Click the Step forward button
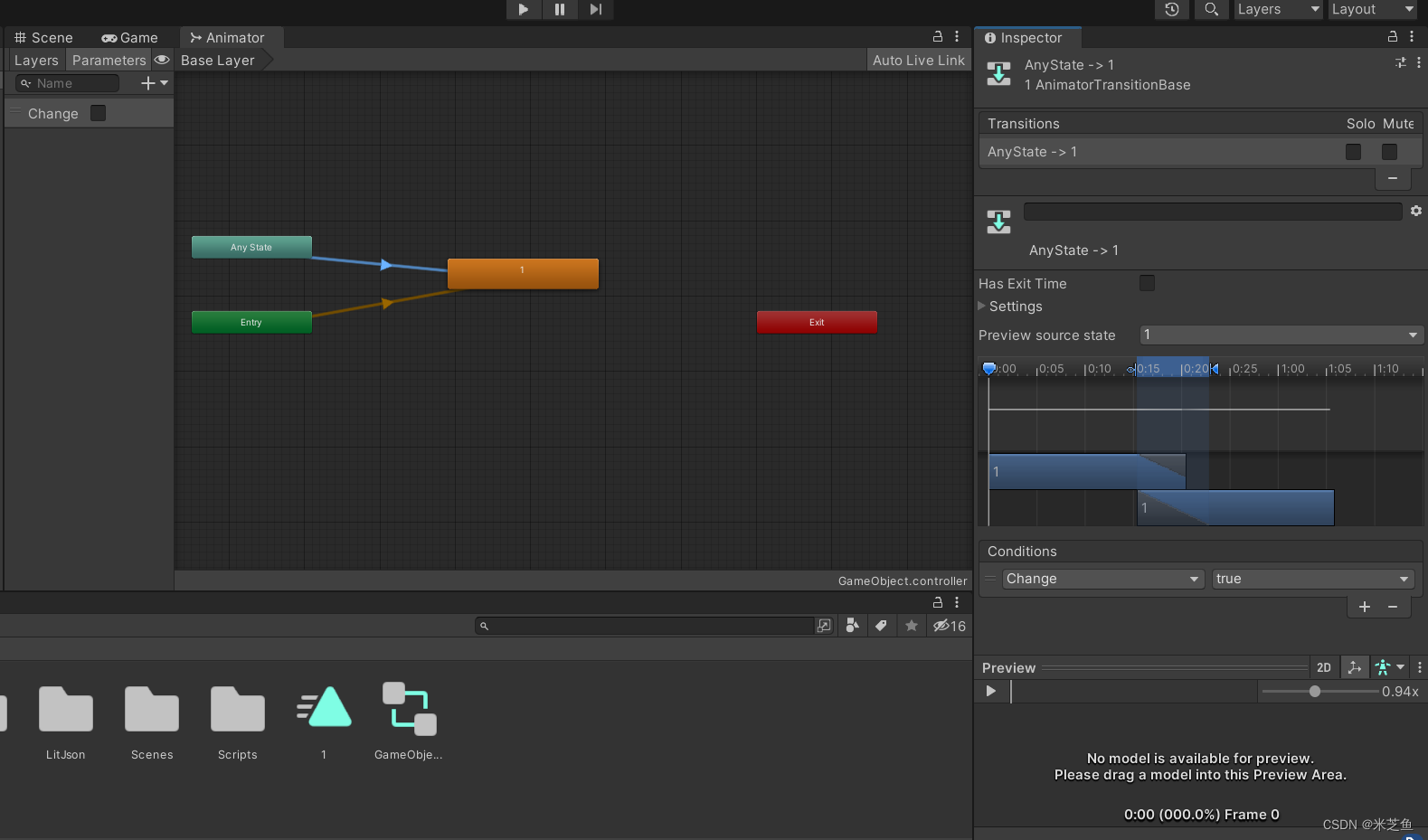This screenshot has width=1428, height=840. [595, 9]
